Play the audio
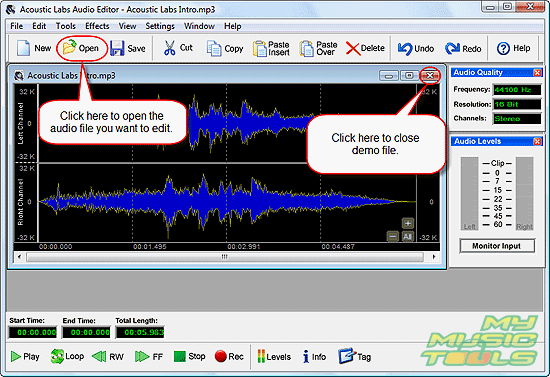The height and width of the screenshot is (377, 550). click(x=25, y=357)
